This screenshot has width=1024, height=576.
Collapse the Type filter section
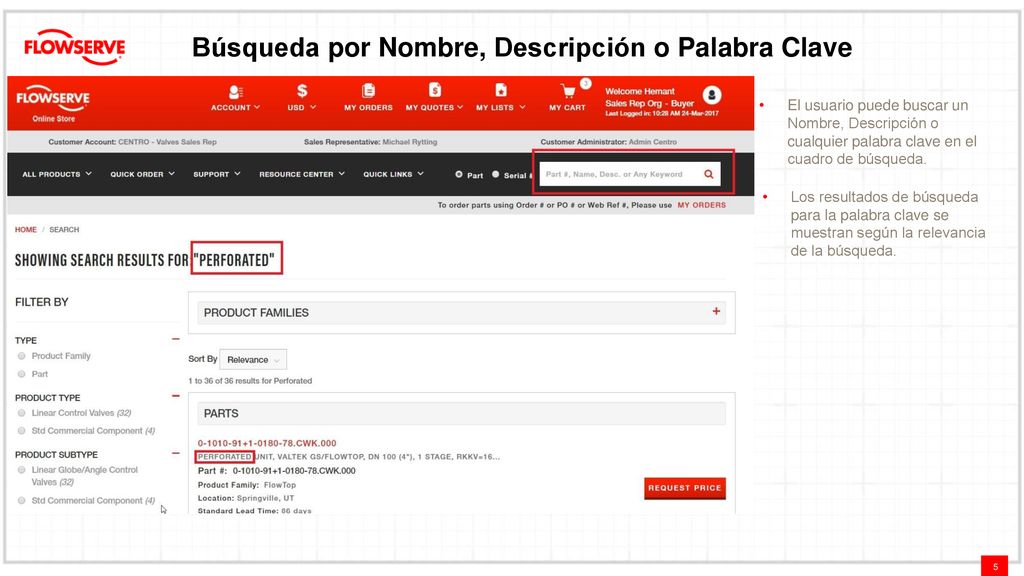pyautogui.click(x=176, y=339)
